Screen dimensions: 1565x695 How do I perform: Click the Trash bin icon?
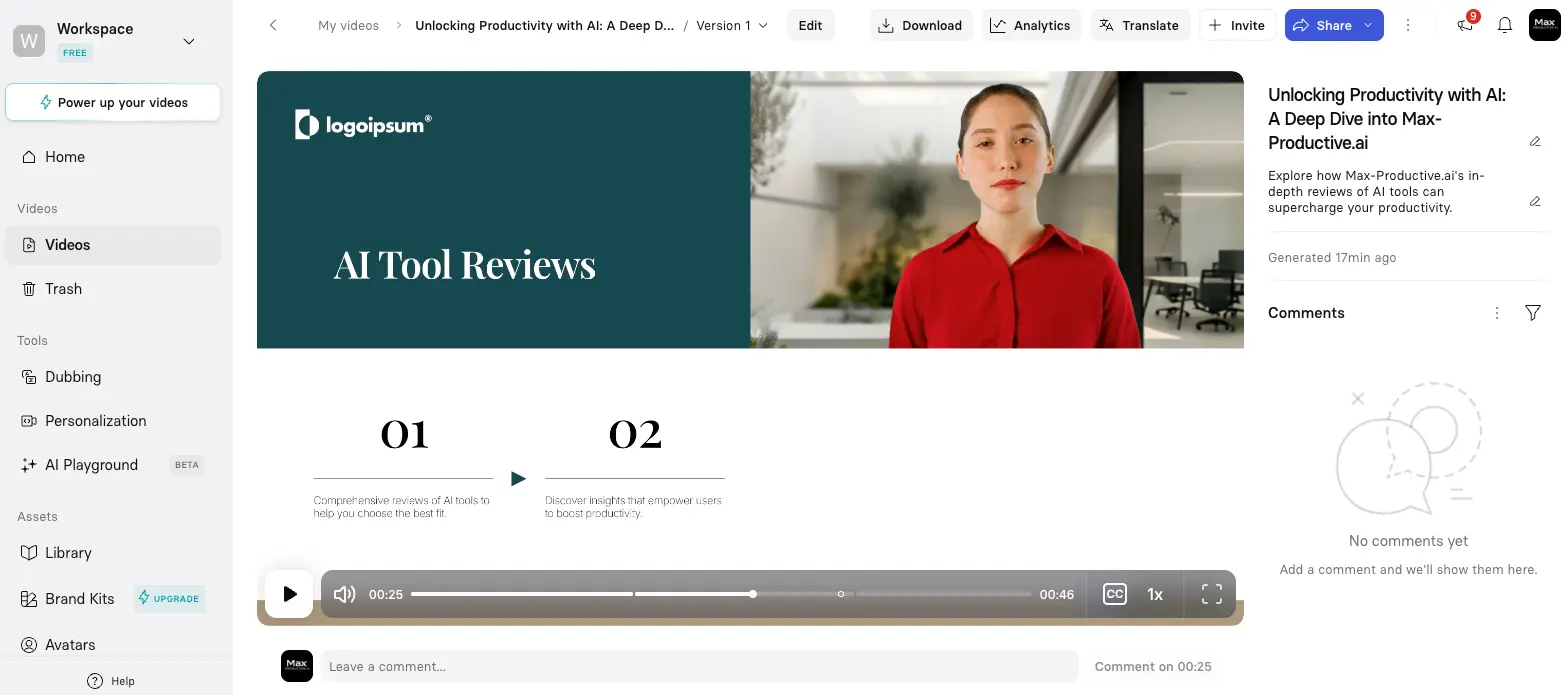(x=29, y=289)
